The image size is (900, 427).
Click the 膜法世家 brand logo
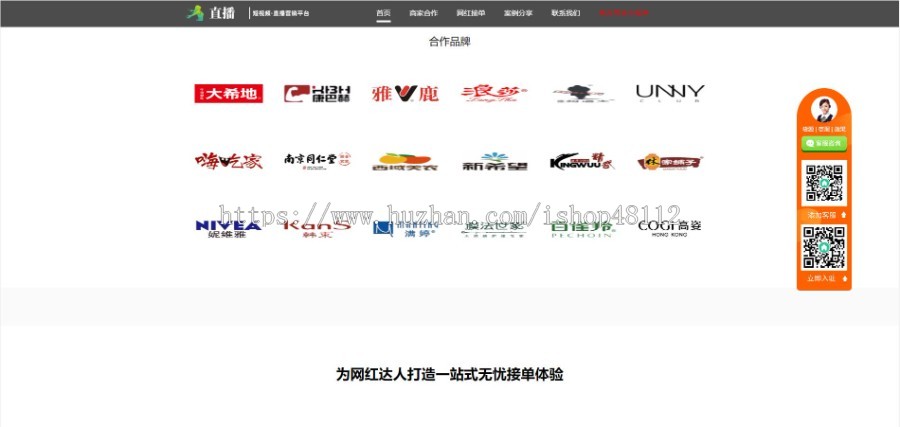[494, 228]
